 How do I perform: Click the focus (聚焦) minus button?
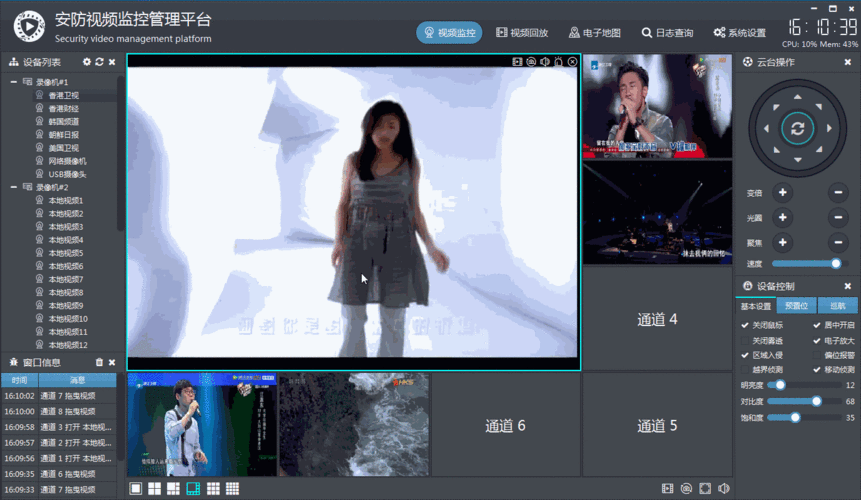click(x=838, y=243)
